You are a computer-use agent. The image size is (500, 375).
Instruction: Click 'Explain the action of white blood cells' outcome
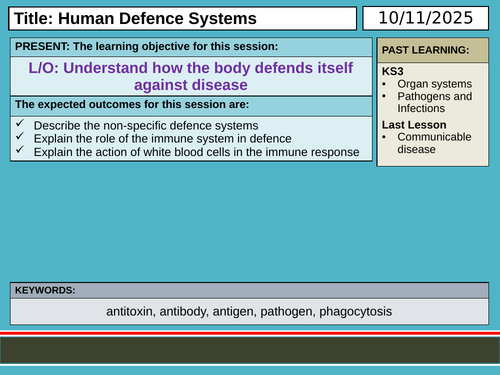[x=196, y=152]
